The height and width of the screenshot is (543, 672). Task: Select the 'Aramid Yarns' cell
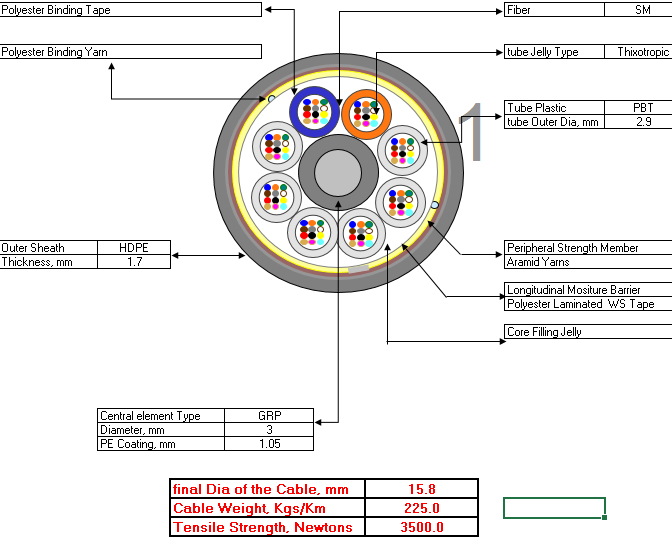pos(588,262)
